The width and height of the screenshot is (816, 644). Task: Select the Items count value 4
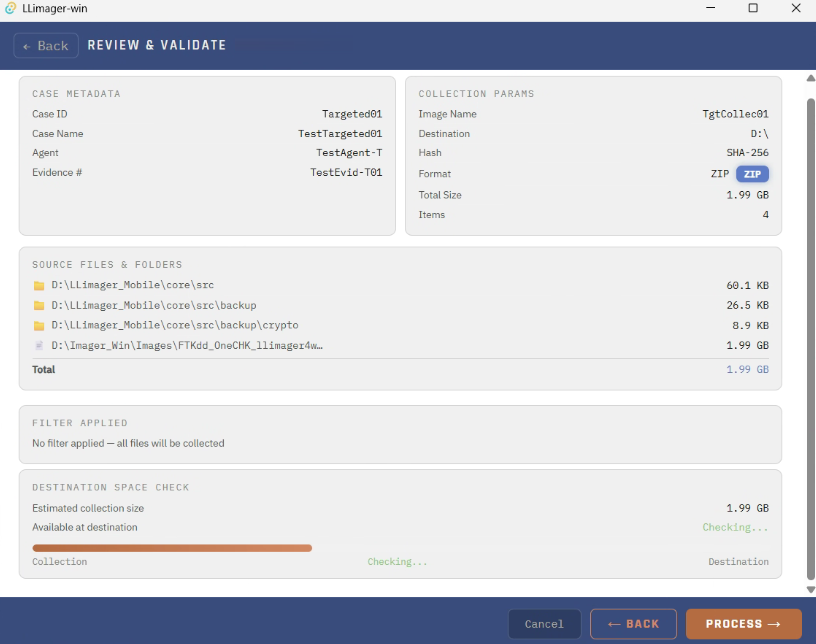pos(766,214)
